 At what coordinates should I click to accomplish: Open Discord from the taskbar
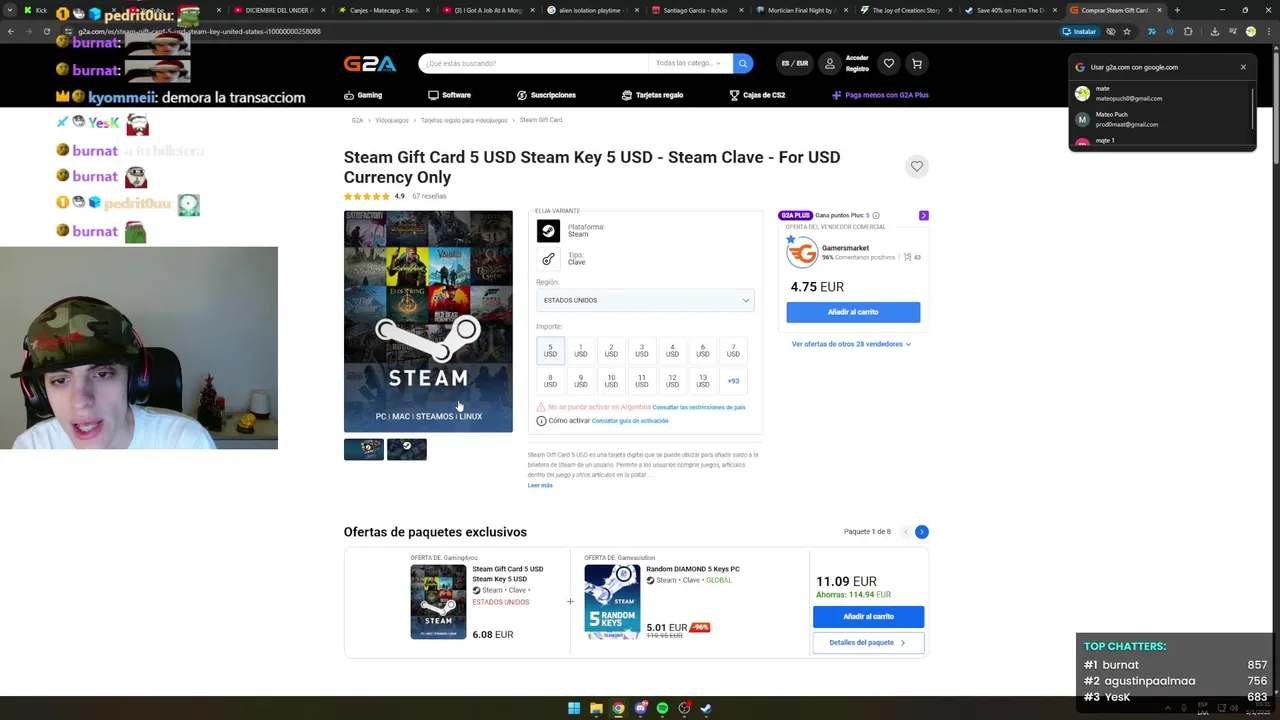point(641,708)
